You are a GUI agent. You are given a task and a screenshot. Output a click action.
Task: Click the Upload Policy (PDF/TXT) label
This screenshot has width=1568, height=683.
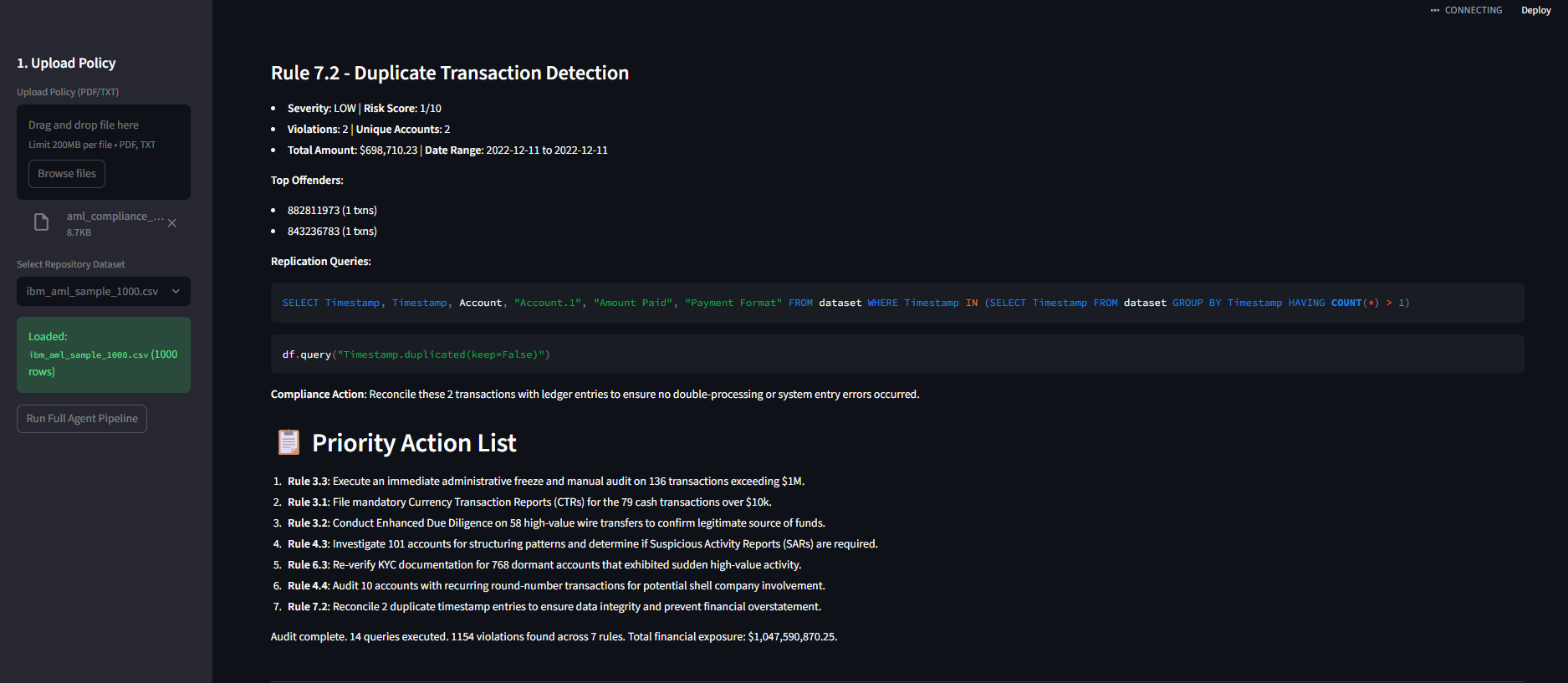pyautogui.click(x=68, y=92)
